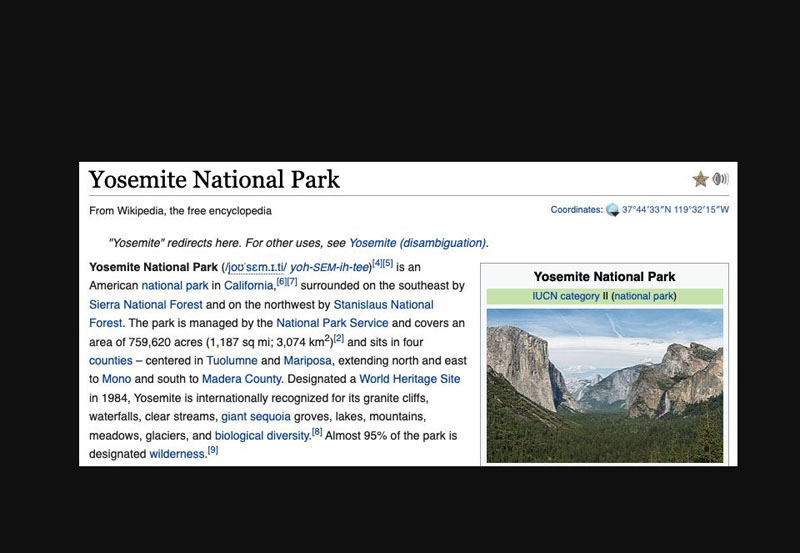Open citation reference [4]
Screen dimensions: 800x553
pyautogui.click(x=377, y=263)
